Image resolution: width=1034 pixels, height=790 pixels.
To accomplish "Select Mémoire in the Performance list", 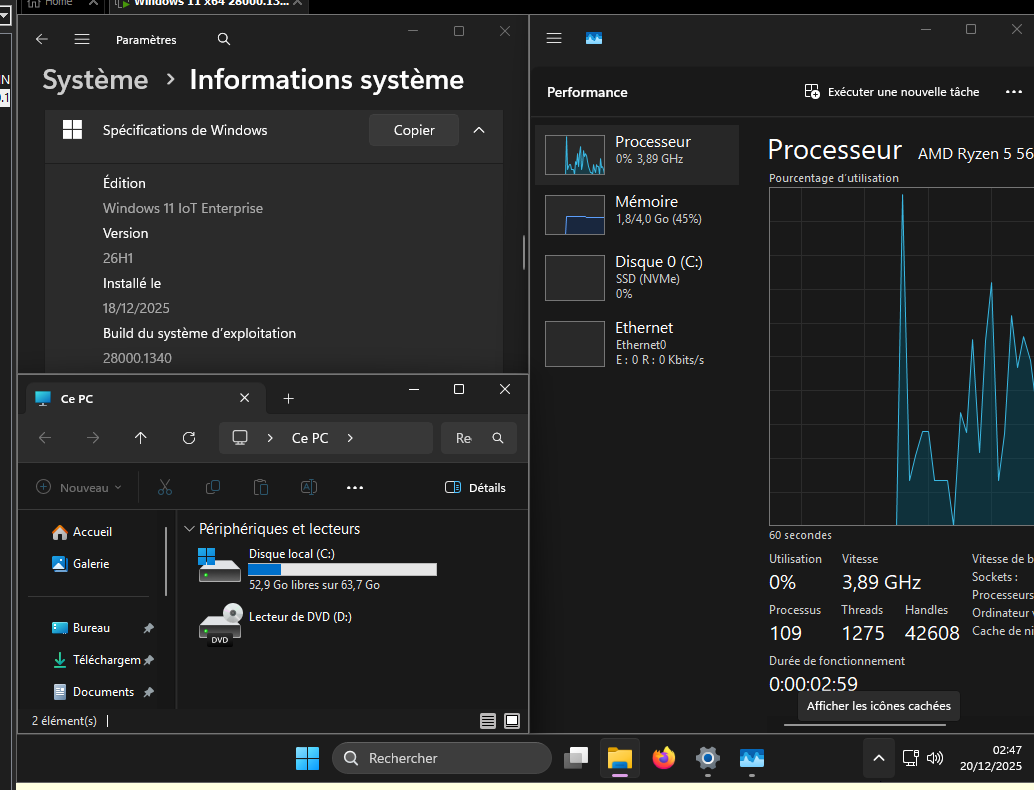I will pos(637,214).
